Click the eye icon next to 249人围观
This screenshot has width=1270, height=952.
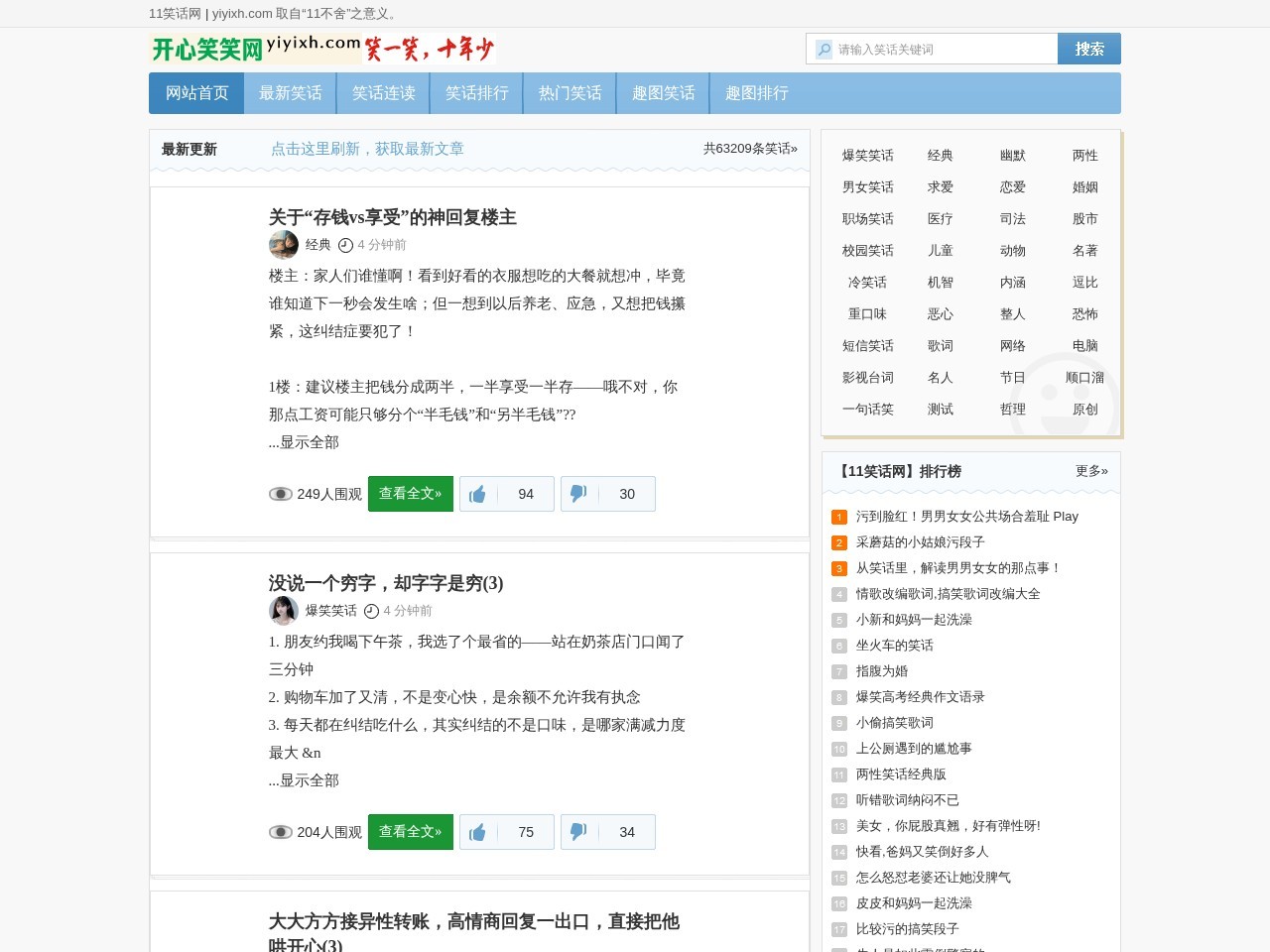(x=281, y=494)
